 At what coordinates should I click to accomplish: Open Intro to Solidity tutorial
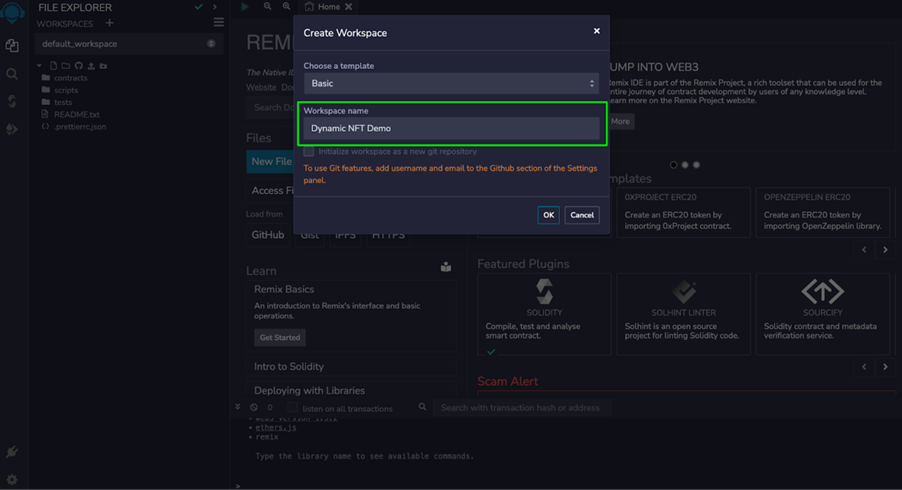(351, 366)
